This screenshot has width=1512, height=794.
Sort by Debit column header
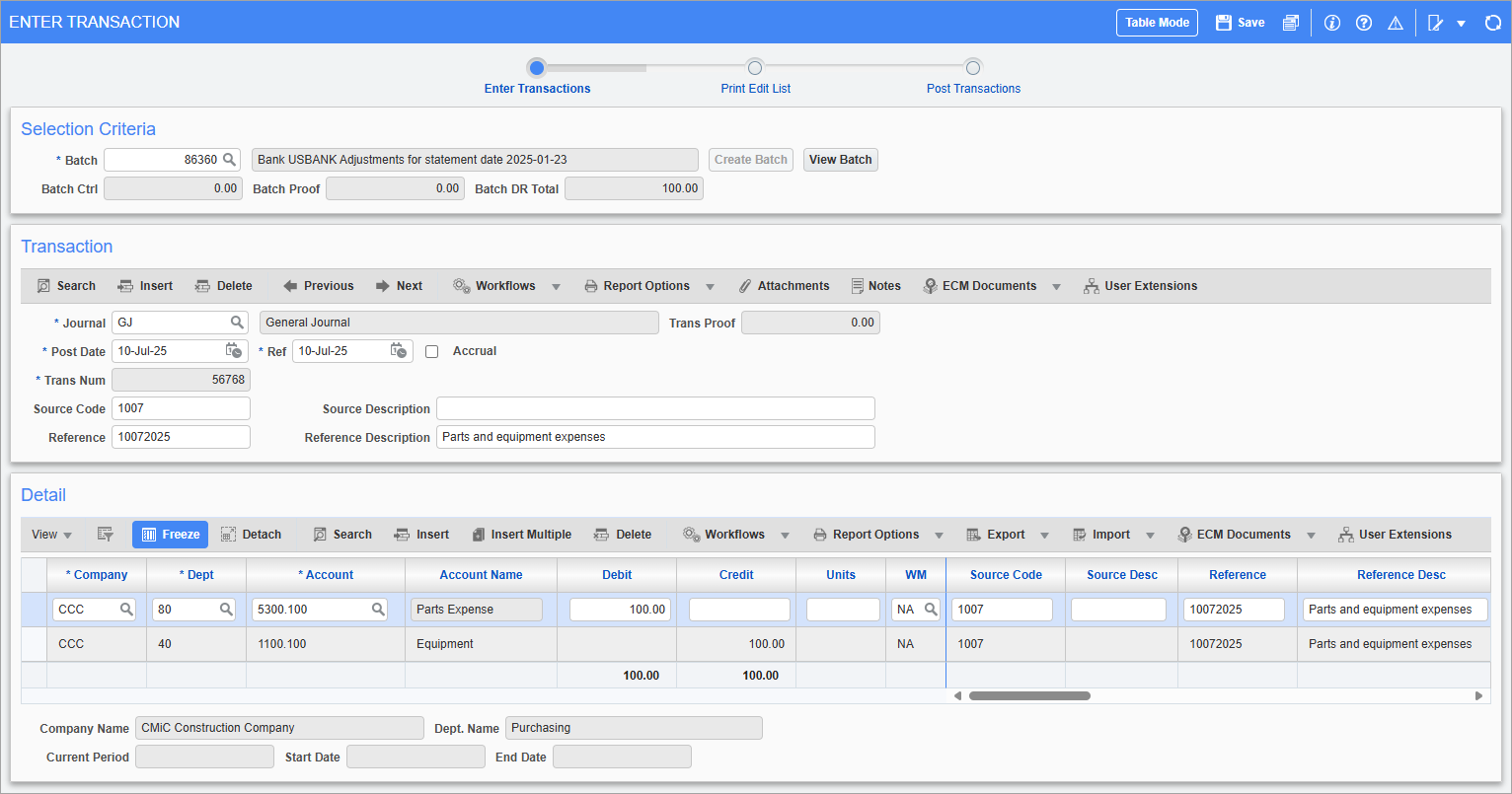tap(617, 575)
